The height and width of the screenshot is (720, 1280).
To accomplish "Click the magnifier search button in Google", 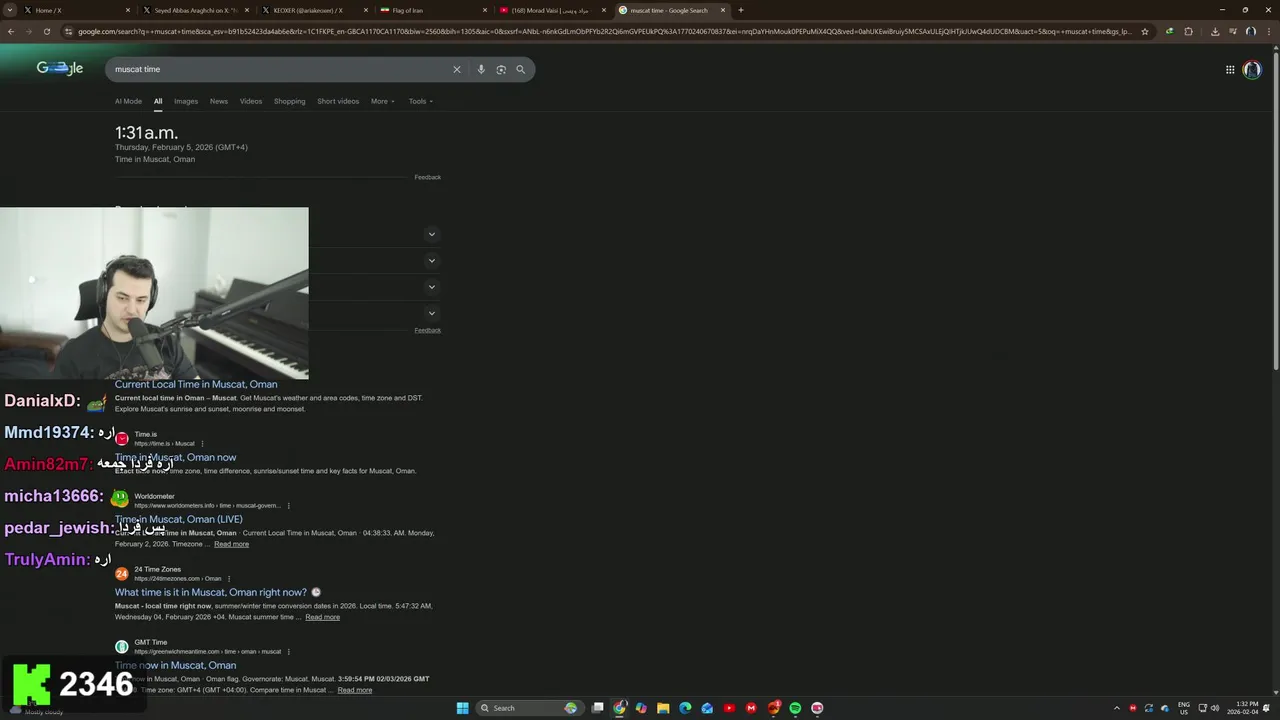I will click(x=520, y=69).
